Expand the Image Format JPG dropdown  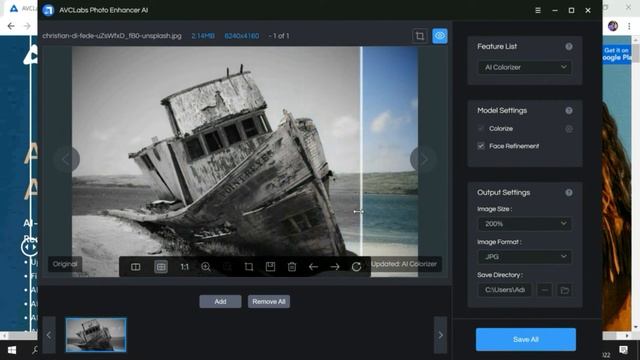(x=525, y=257)
